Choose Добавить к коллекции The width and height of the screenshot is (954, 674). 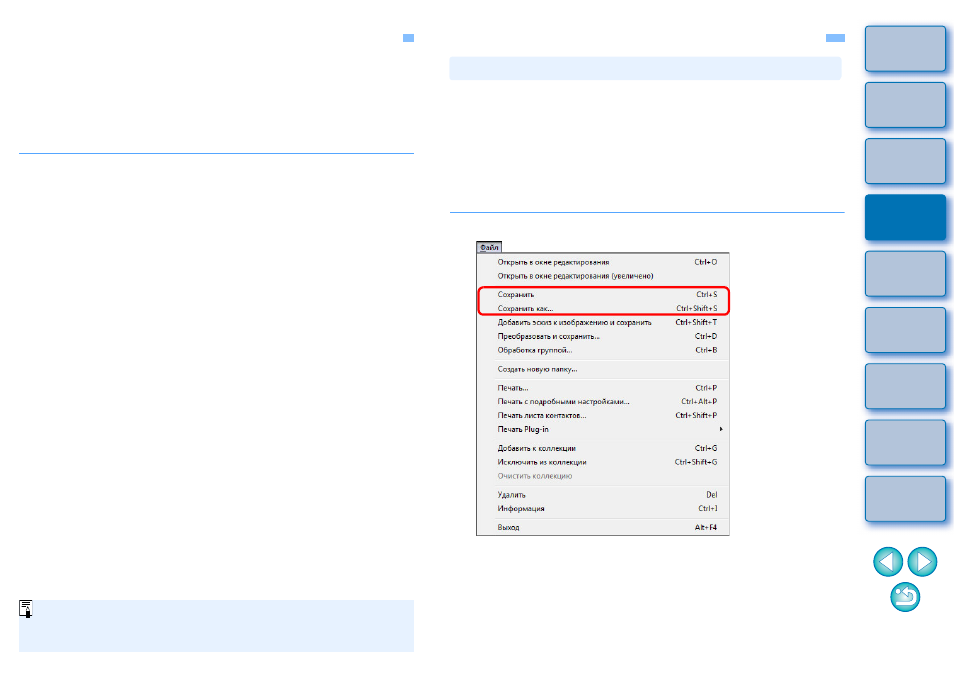pyautogui.click(x=602, y=448)
